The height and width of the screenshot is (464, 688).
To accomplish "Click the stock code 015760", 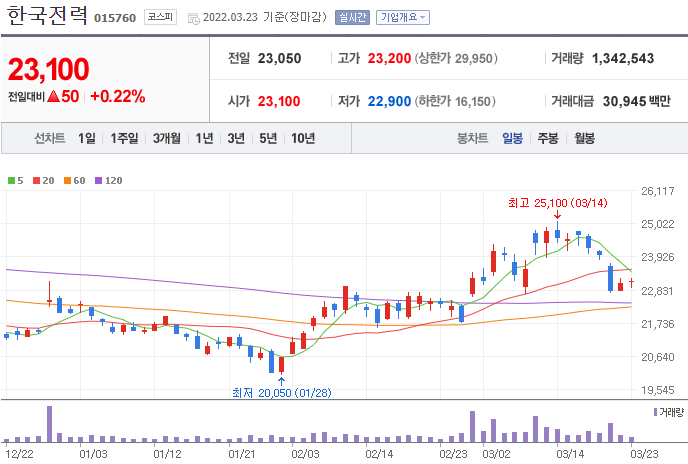I will point(115,18).
